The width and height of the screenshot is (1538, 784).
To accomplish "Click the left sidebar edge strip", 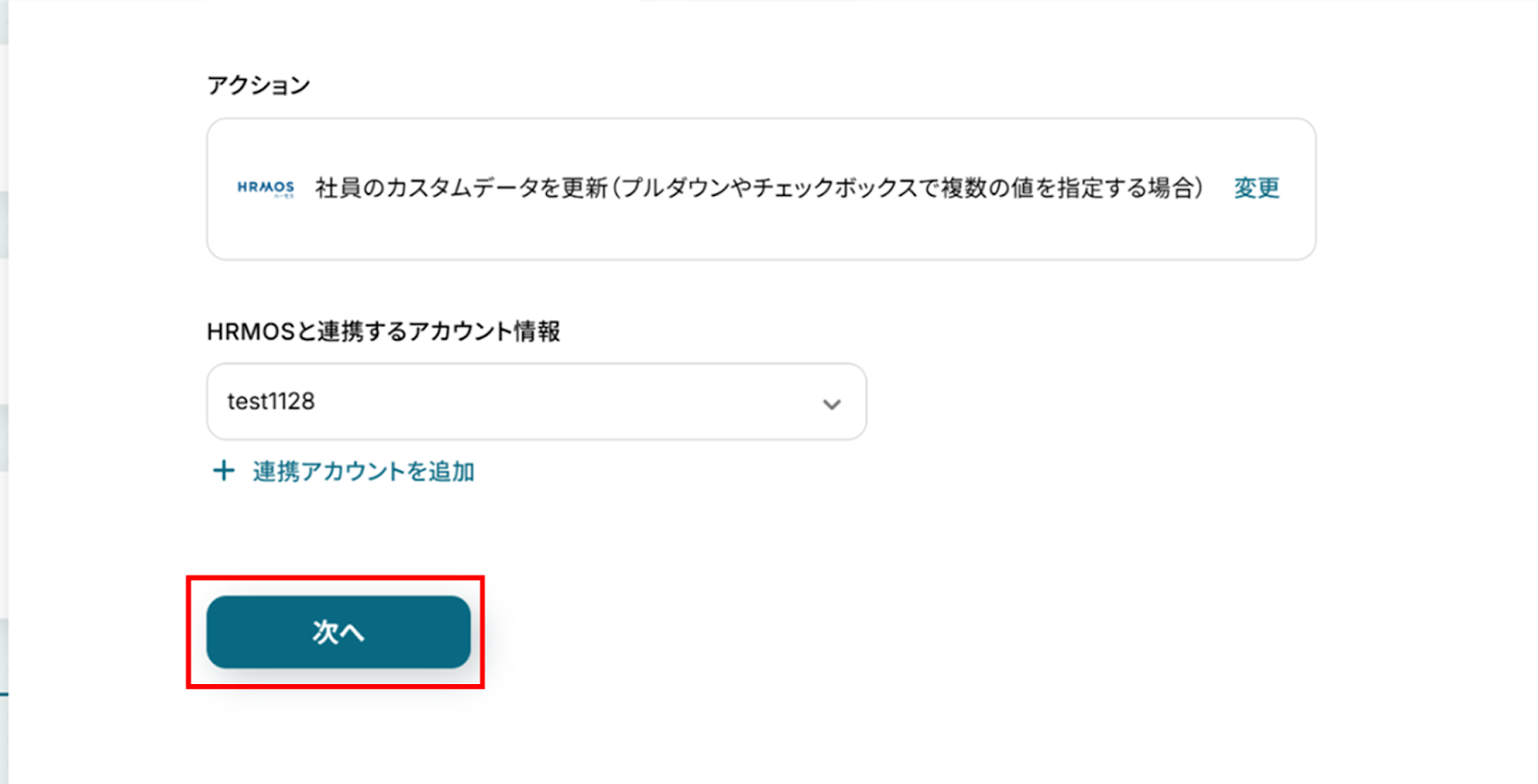I will pos(4,384).
